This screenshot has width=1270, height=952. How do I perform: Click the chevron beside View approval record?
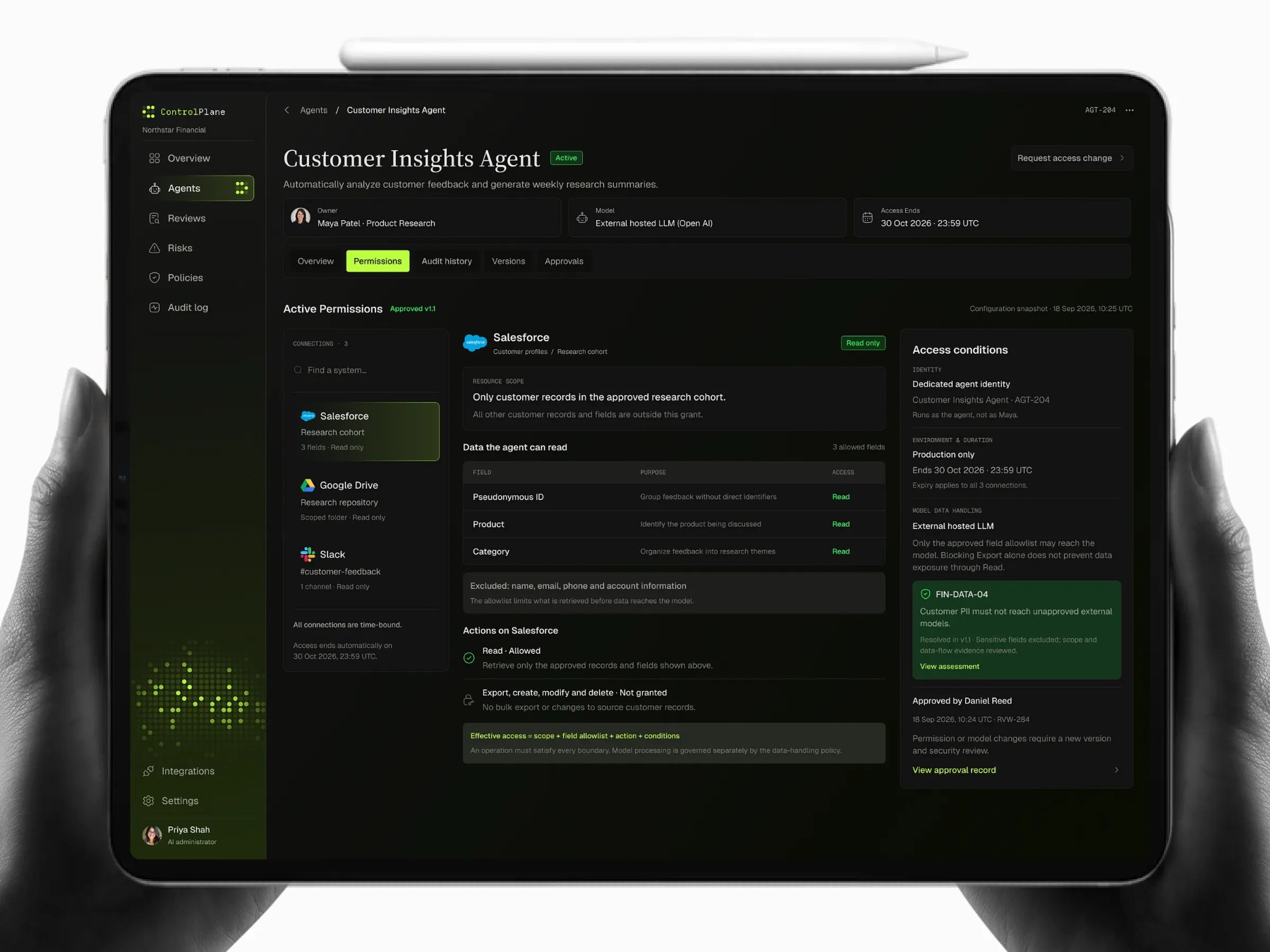coord(1116,770)
